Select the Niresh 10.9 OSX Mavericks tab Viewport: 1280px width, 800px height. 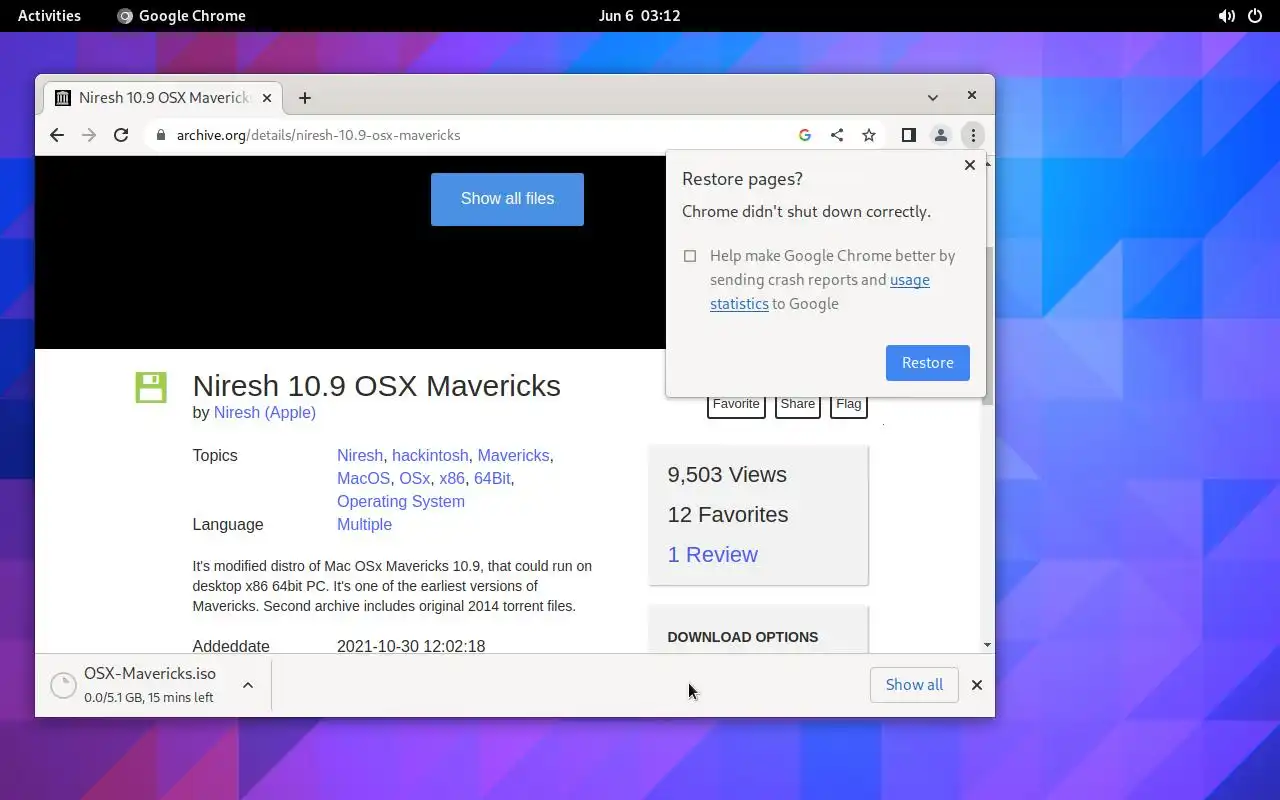point(163,97)
